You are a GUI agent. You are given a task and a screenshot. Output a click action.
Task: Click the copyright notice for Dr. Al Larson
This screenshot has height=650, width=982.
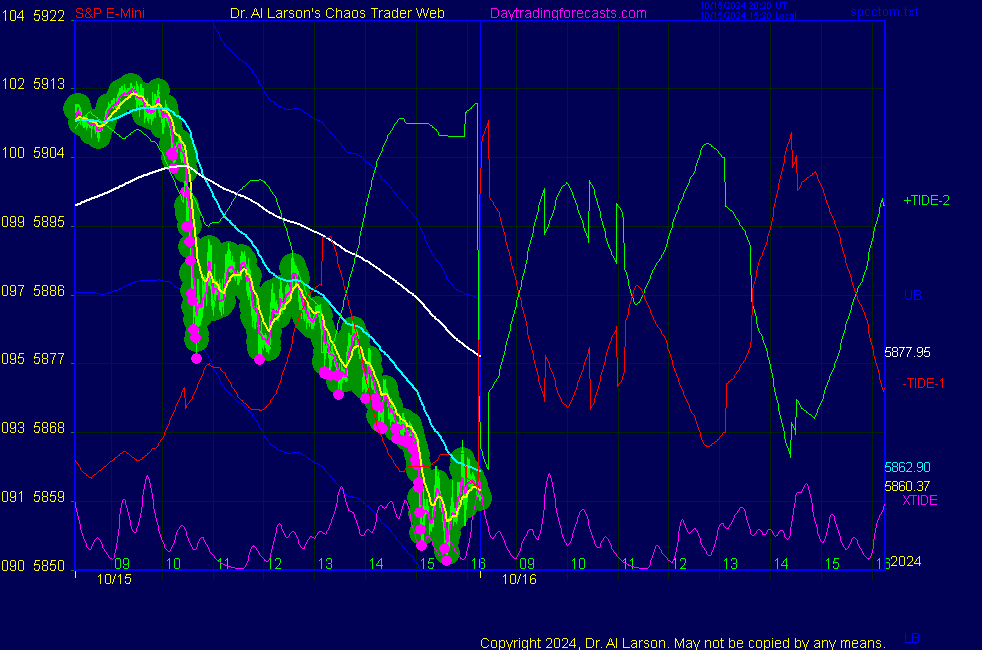click(x=683, y=643)
